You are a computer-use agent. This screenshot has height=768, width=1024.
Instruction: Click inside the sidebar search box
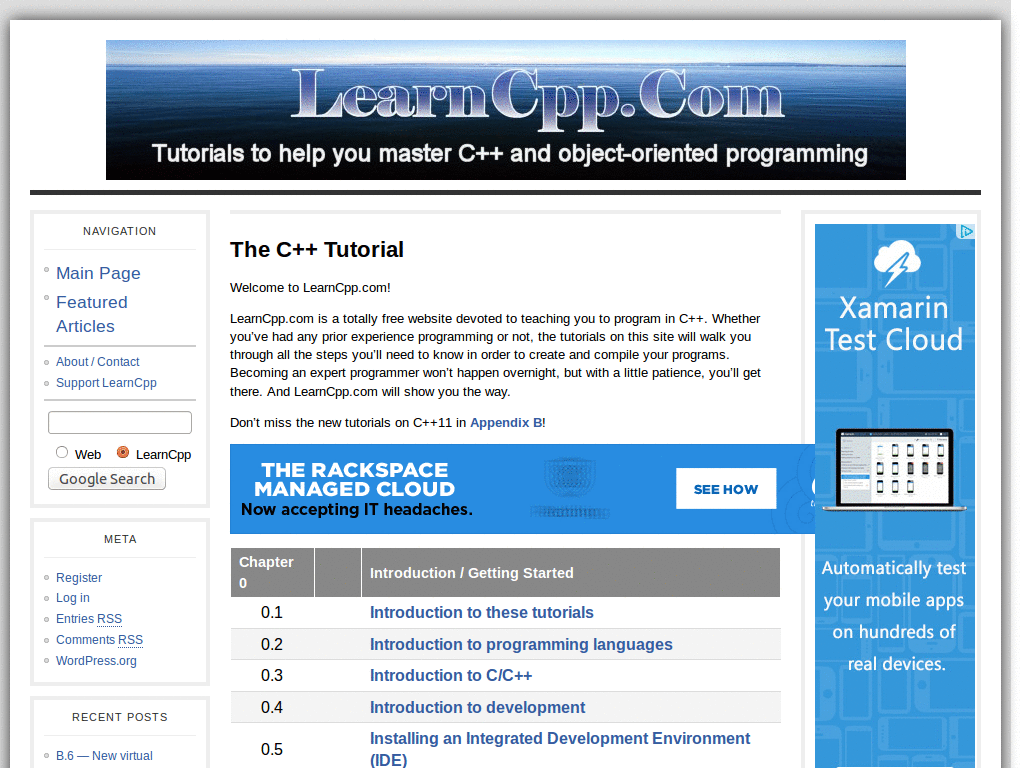(119, 421)
